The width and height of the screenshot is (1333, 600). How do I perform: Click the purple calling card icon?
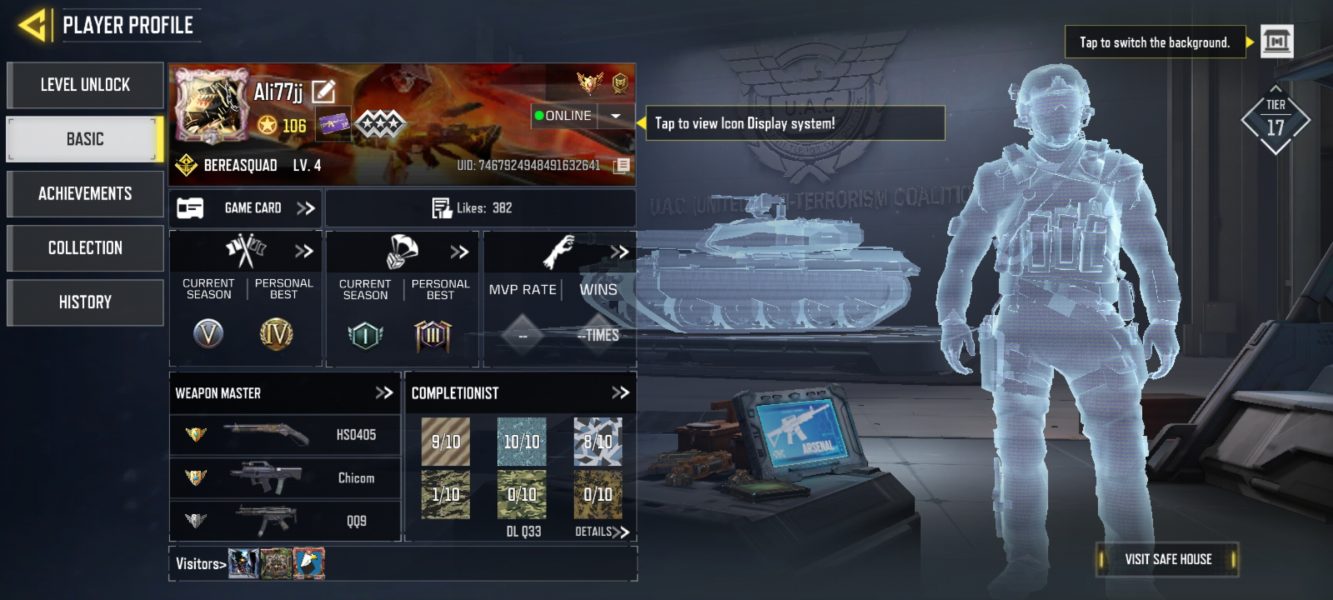coord(334,125)
